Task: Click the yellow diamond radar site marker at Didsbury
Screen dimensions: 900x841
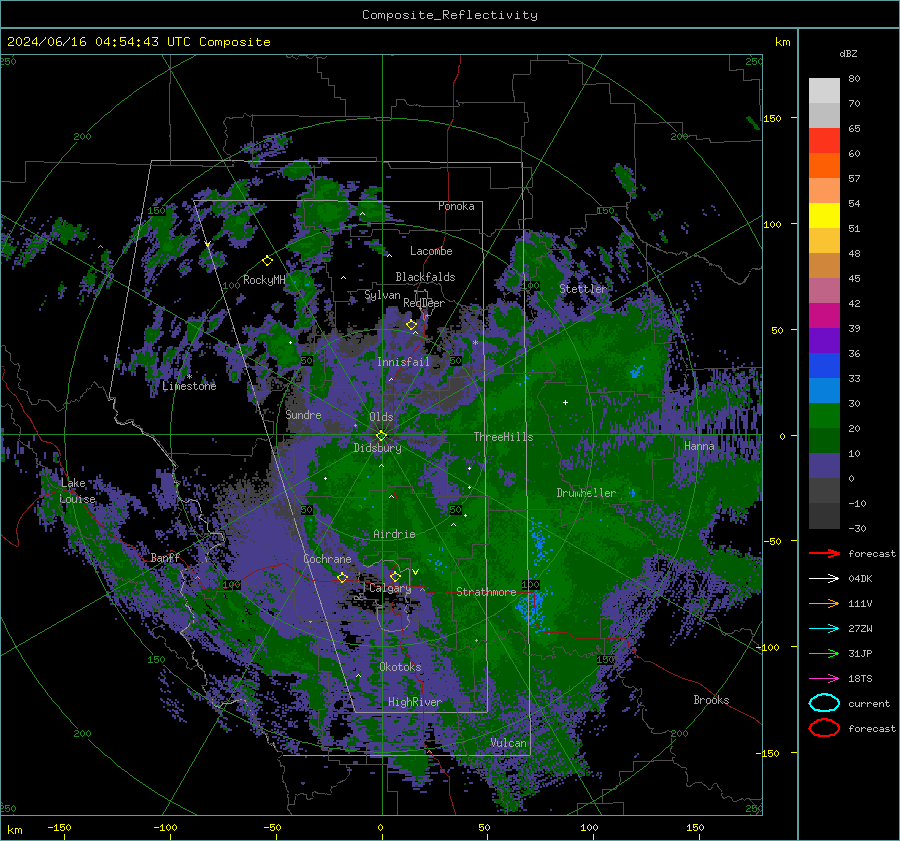Action: 381,436
